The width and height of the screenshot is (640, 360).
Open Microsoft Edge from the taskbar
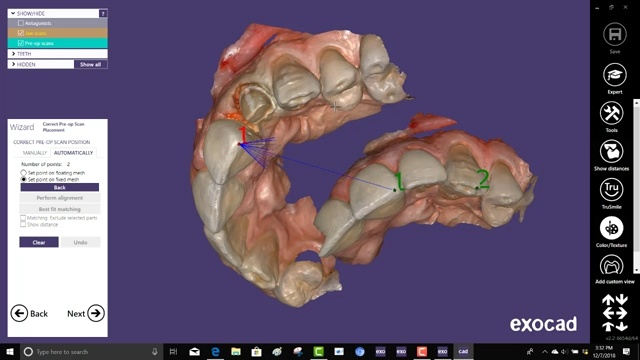coord(215,351)
